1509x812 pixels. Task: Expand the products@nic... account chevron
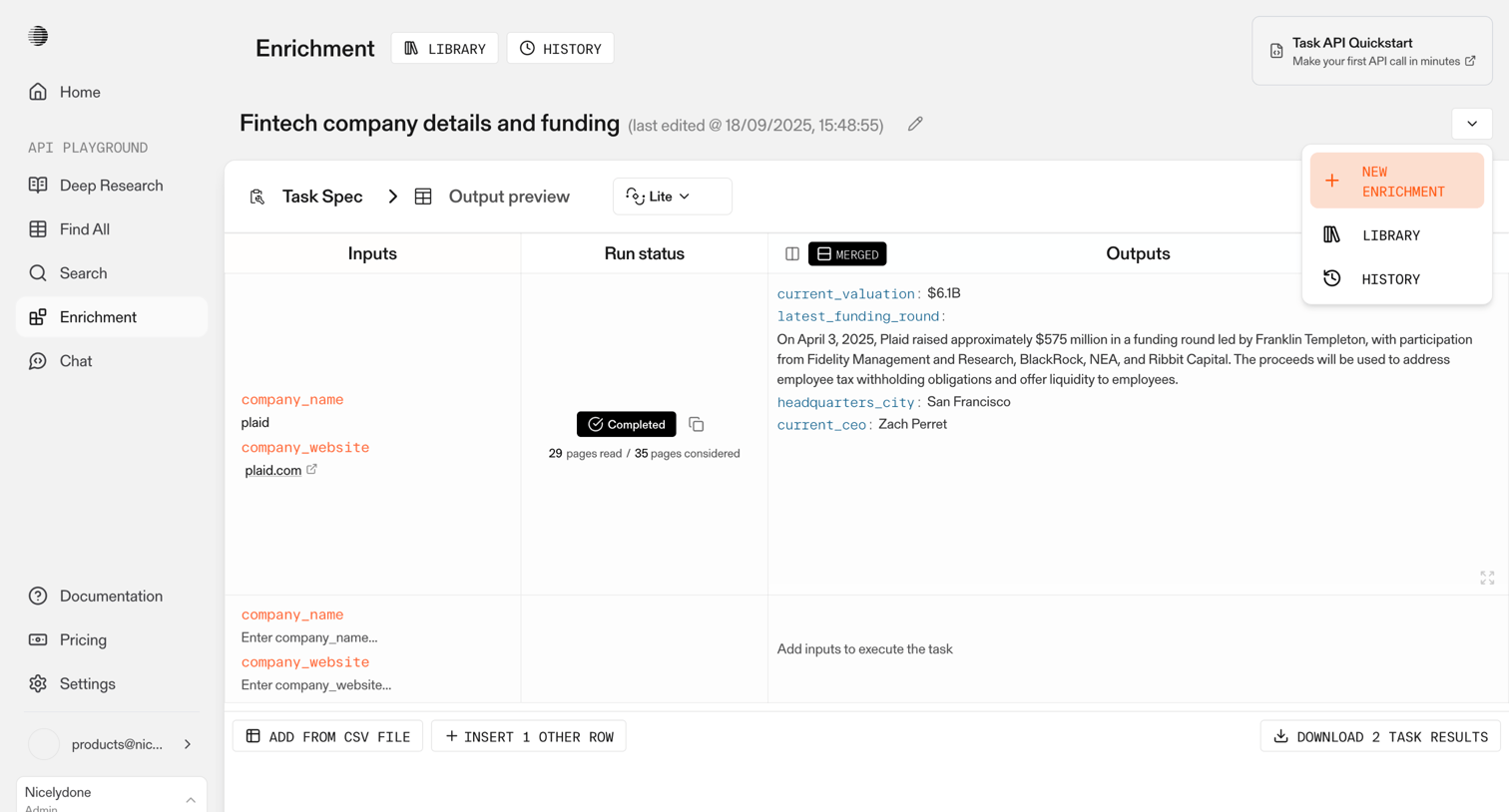(188, 744)
